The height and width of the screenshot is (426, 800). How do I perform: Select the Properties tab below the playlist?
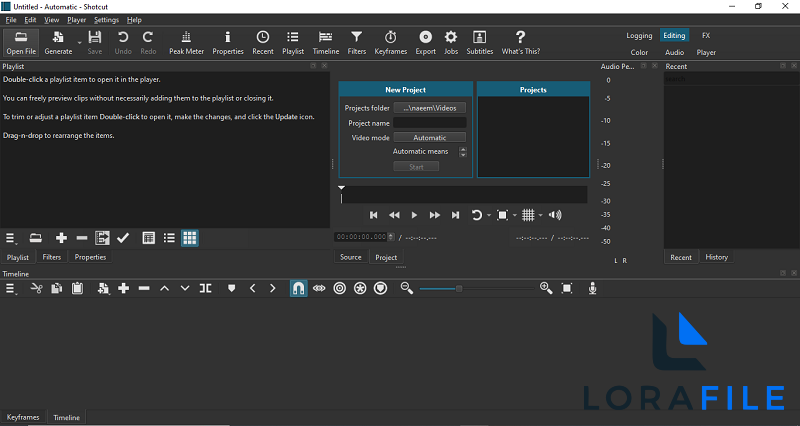point(90,257)
